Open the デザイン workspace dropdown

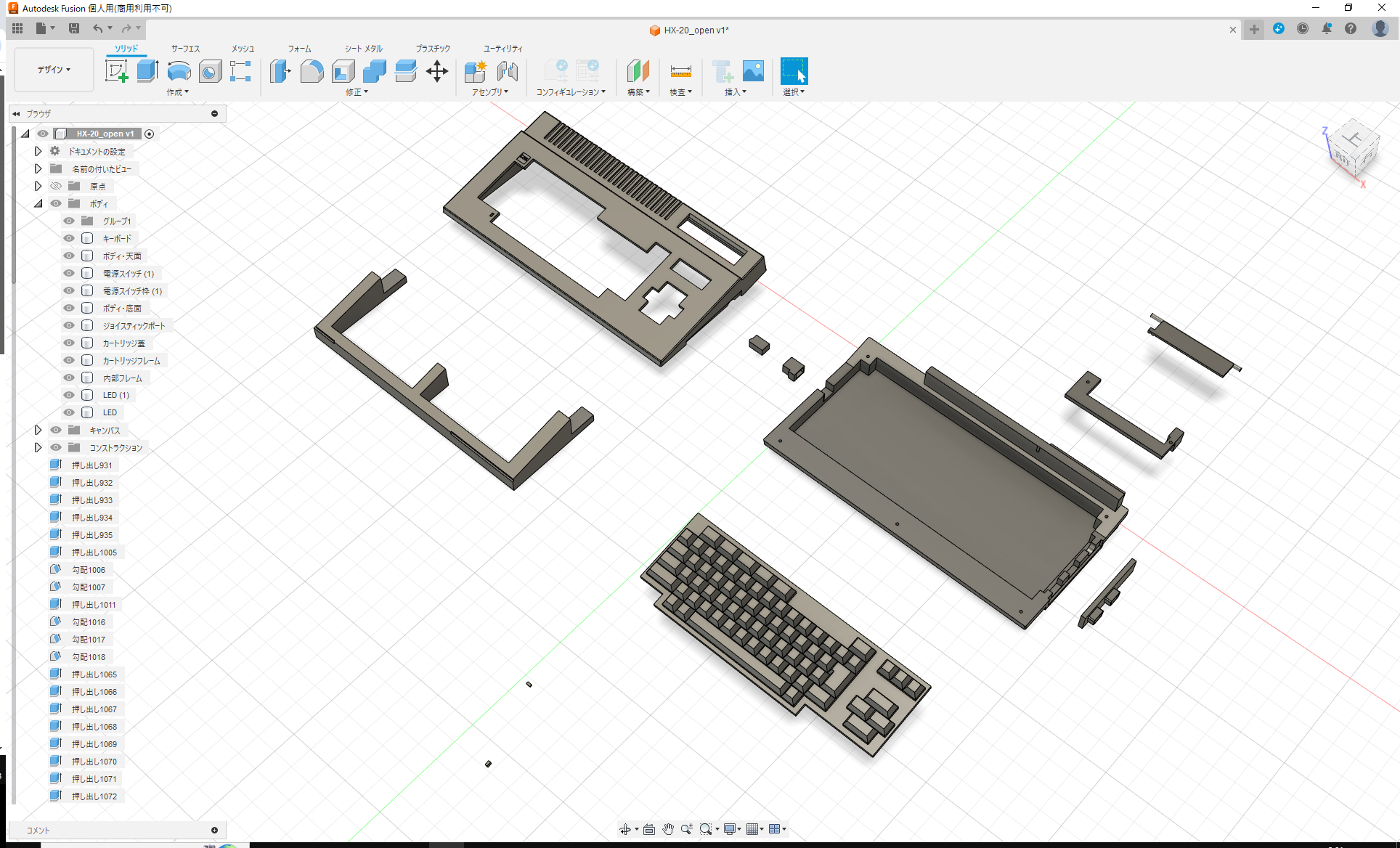[53, 69]
